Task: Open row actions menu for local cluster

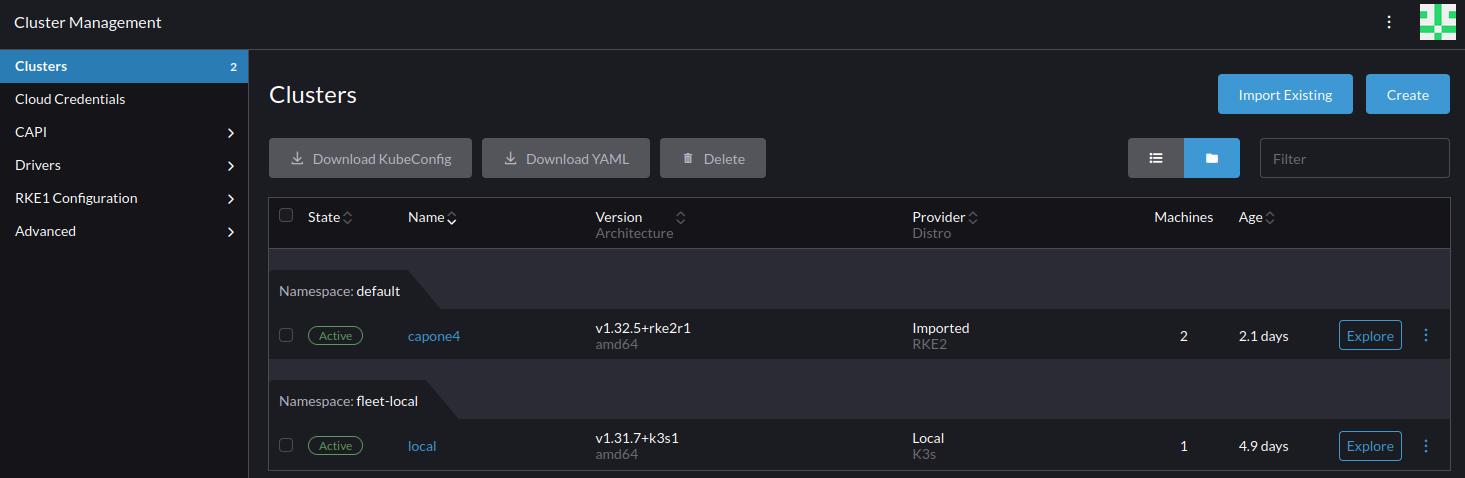Action: click(1426, 445)
